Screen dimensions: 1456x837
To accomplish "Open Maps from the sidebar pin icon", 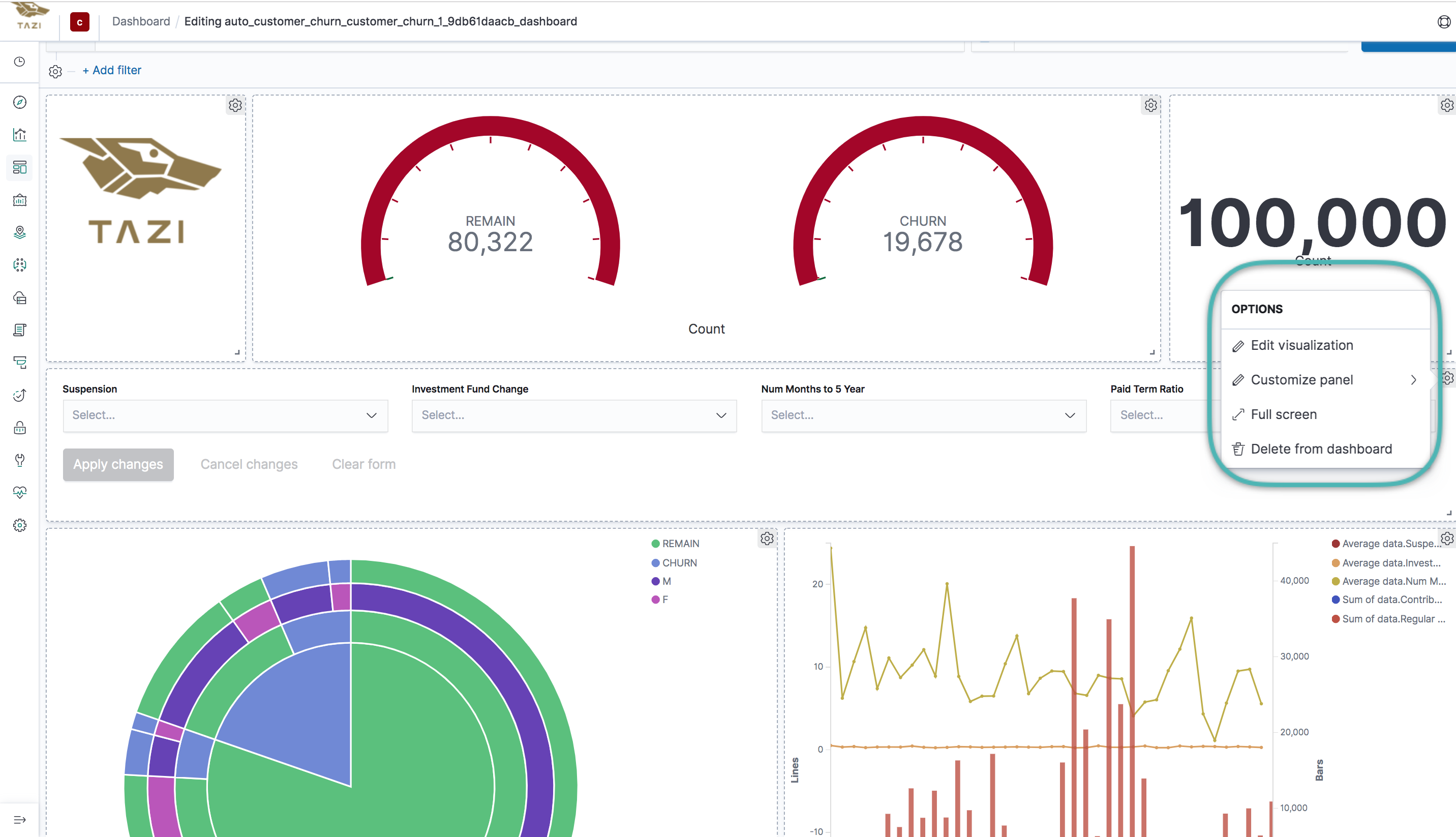I will (x=19, y=232).
